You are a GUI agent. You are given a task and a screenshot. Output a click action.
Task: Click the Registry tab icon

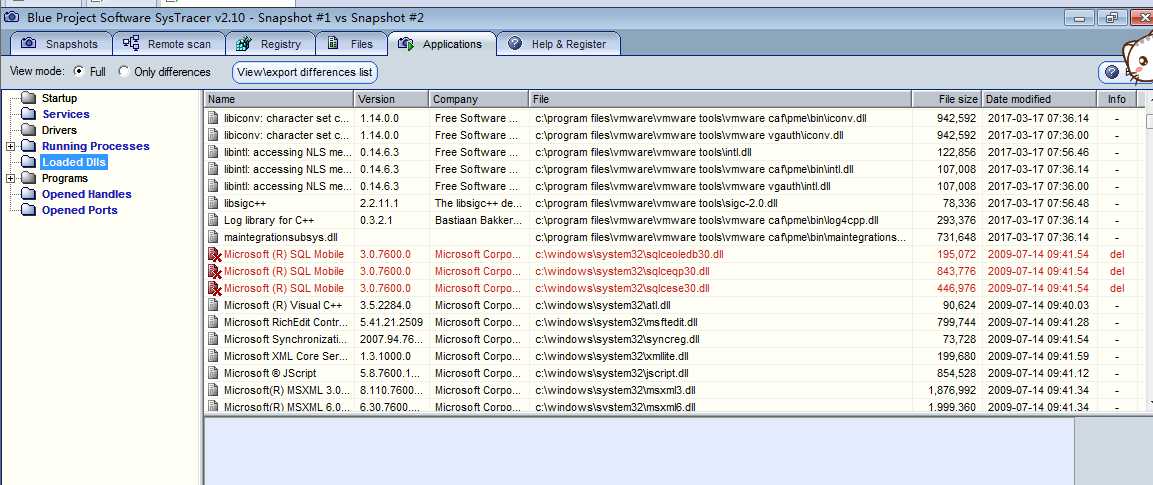tap(244, 43)
